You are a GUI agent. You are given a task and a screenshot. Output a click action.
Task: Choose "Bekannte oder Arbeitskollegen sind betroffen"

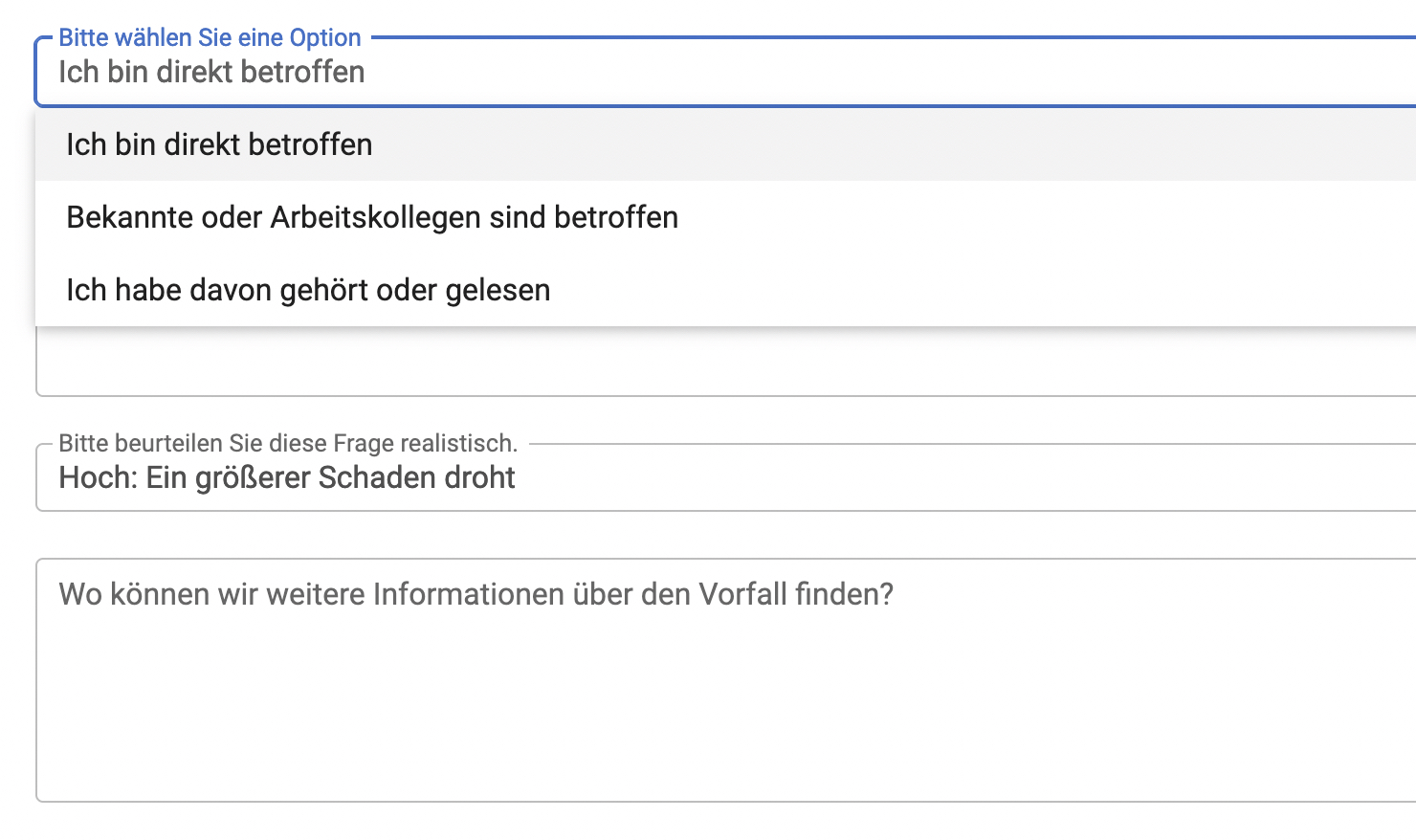click(371, 217)
